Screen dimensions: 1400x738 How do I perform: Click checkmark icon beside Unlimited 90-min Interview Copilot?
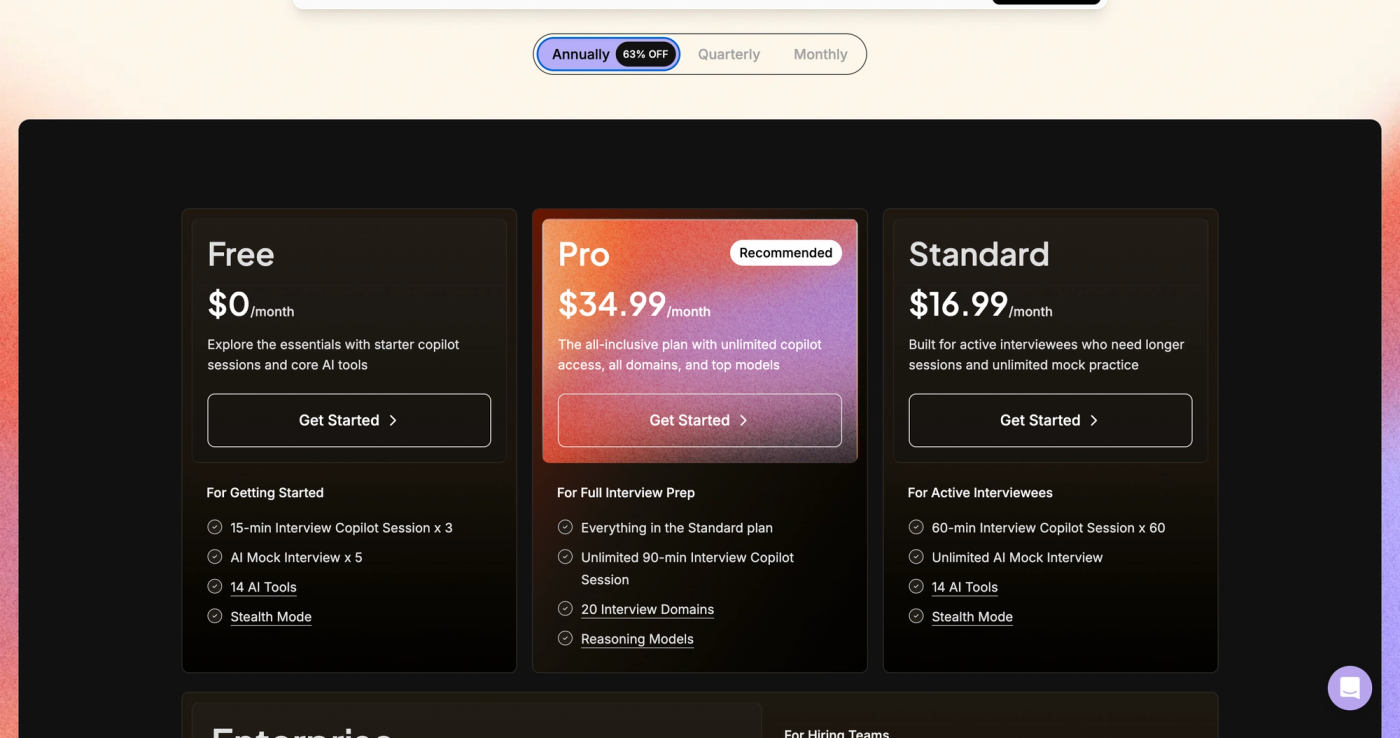(565, 557)
